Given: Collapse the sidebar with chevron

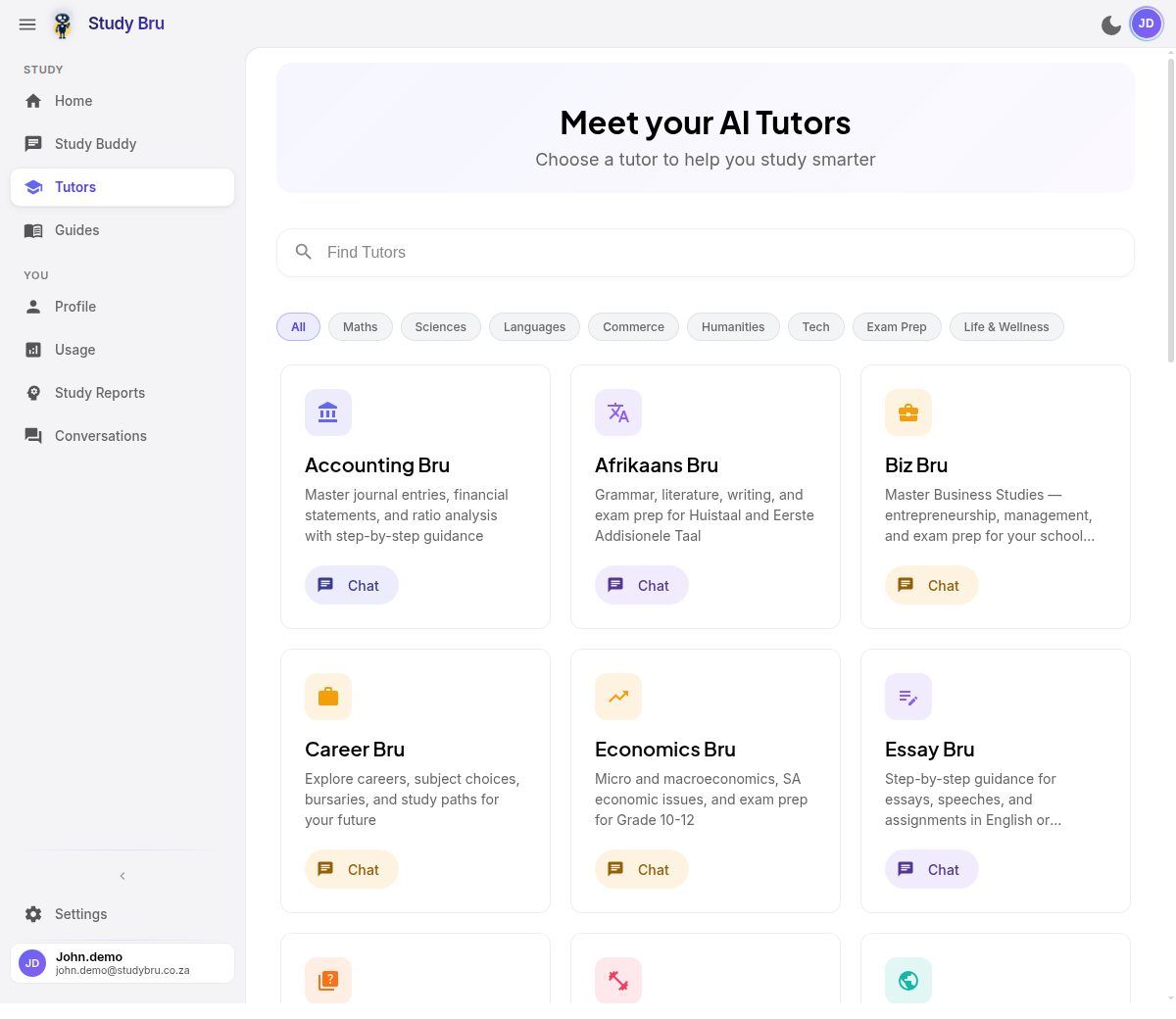Looking at the screenshot, I should pos(122,876).
